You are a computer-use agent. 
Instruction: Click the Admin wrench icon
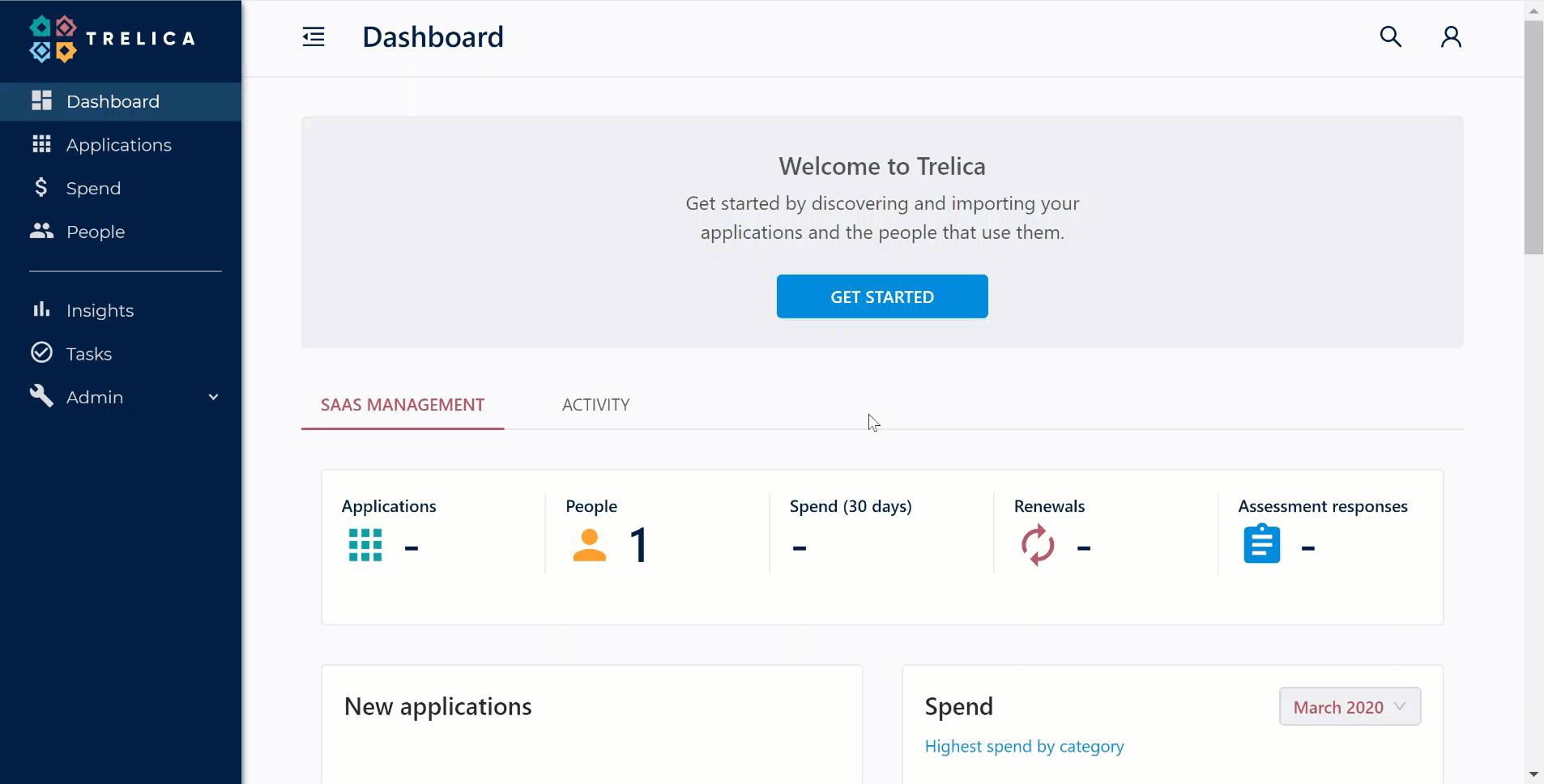41,396
